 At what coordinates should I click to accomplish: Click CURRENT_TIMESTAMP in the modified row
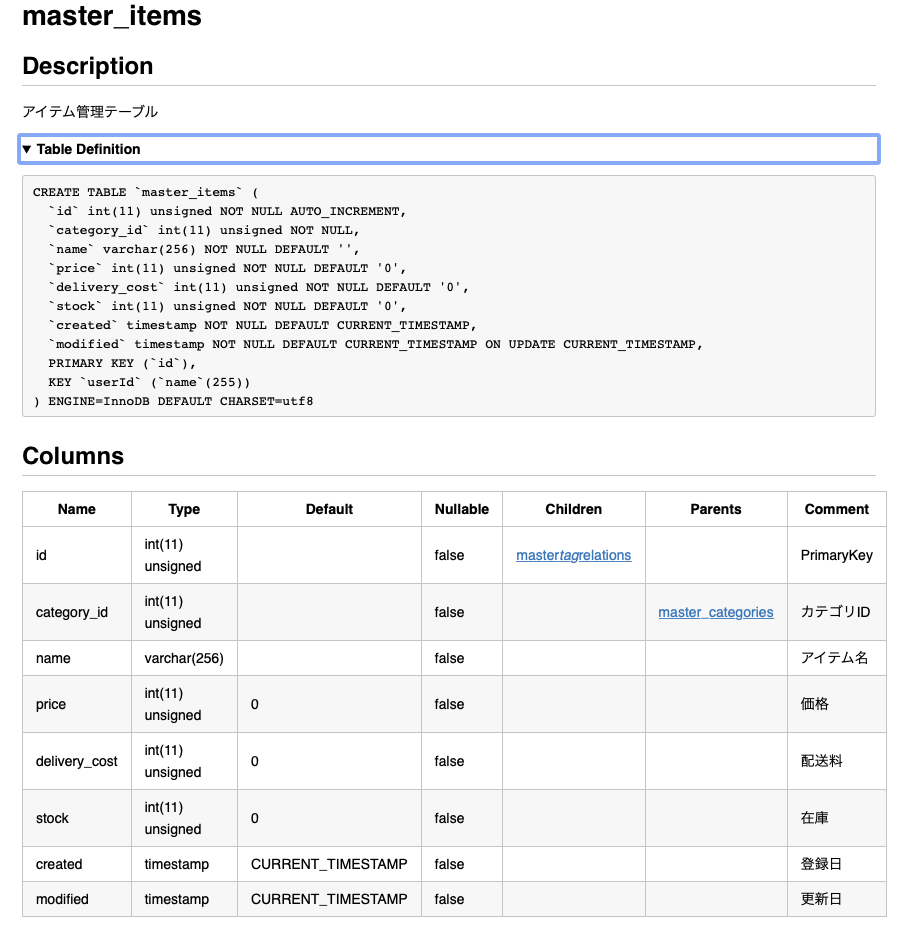point(329,899)
